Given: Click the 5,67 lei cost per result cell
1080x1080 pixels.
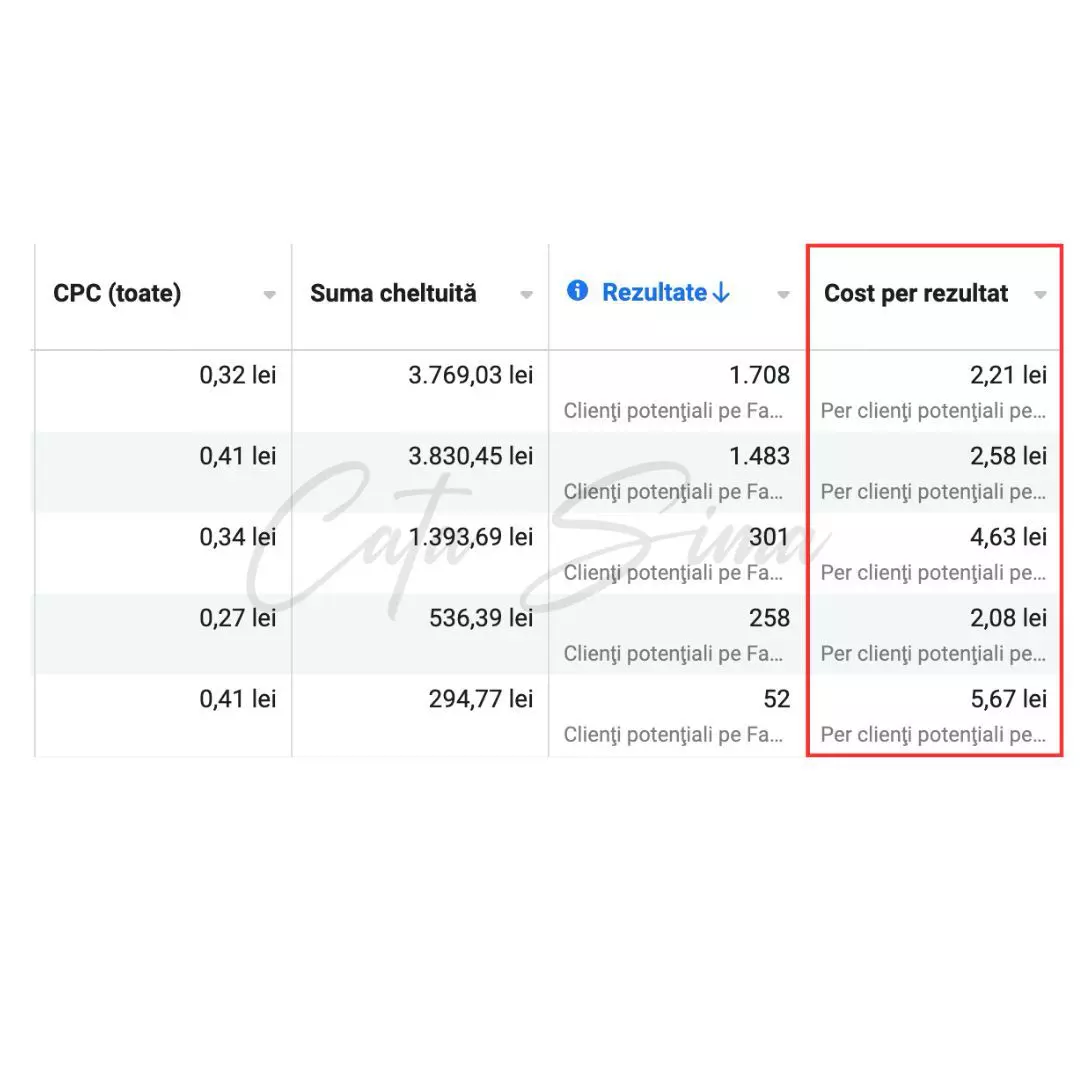Looking at the screenshot, I should click(x=1008, y=699).
